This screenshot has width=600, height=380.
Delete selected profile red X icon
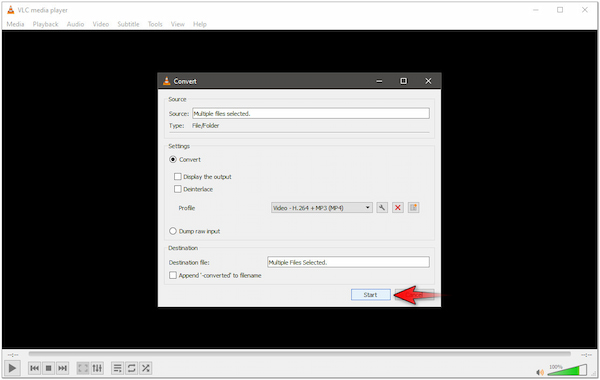tap(398, 208)
